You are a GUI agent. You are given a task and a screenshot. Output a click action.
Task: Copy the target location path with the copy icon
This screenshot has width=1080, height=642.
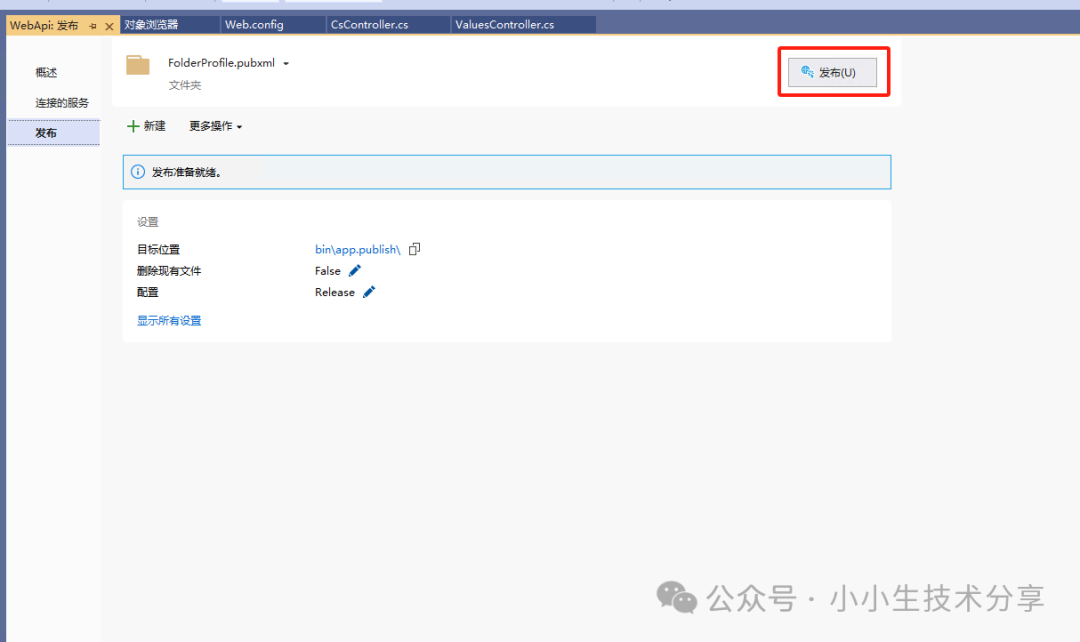[x=415, y=249]
